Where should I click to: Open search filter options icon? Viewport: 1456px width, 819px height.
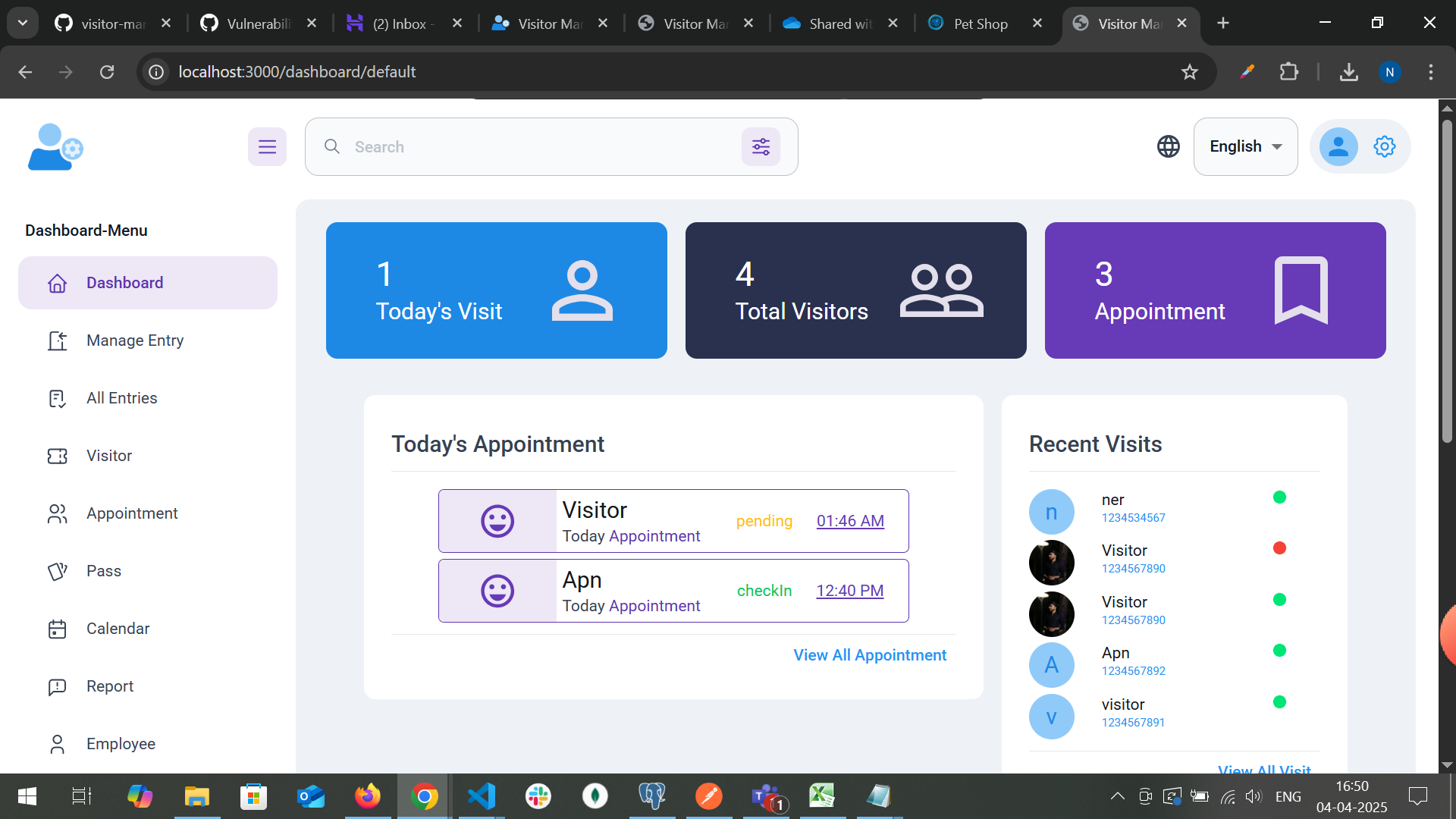click(761, 146)
